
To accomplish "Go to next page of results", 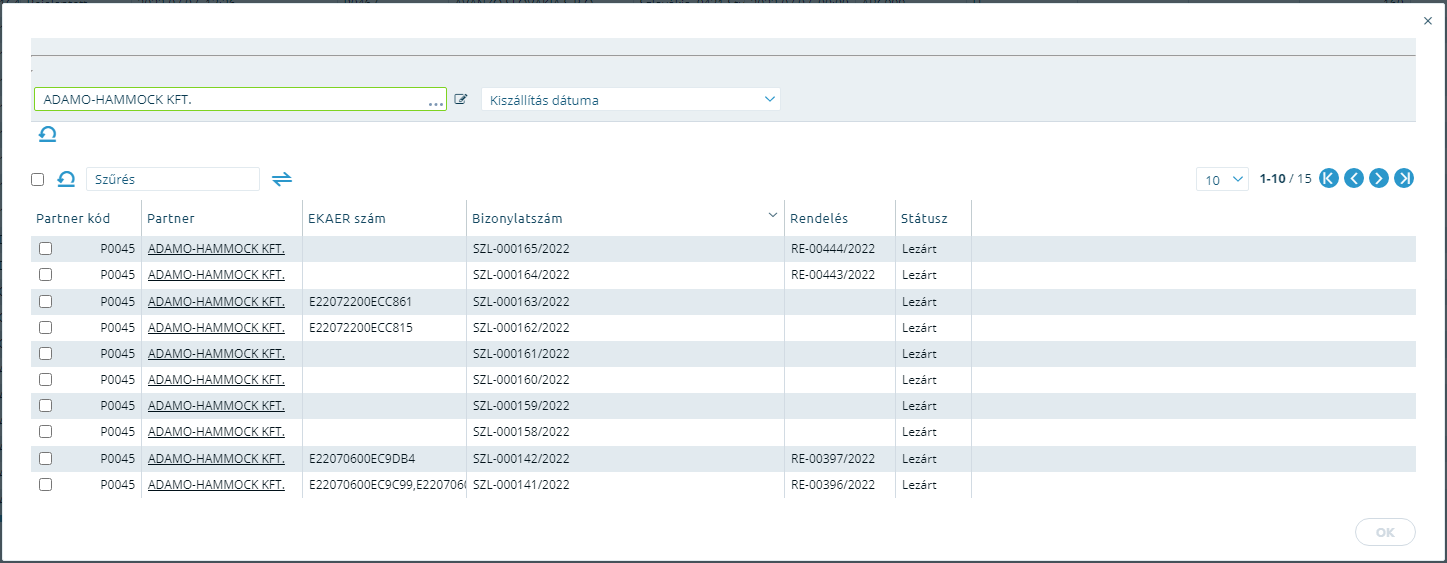I will 1379,179.
